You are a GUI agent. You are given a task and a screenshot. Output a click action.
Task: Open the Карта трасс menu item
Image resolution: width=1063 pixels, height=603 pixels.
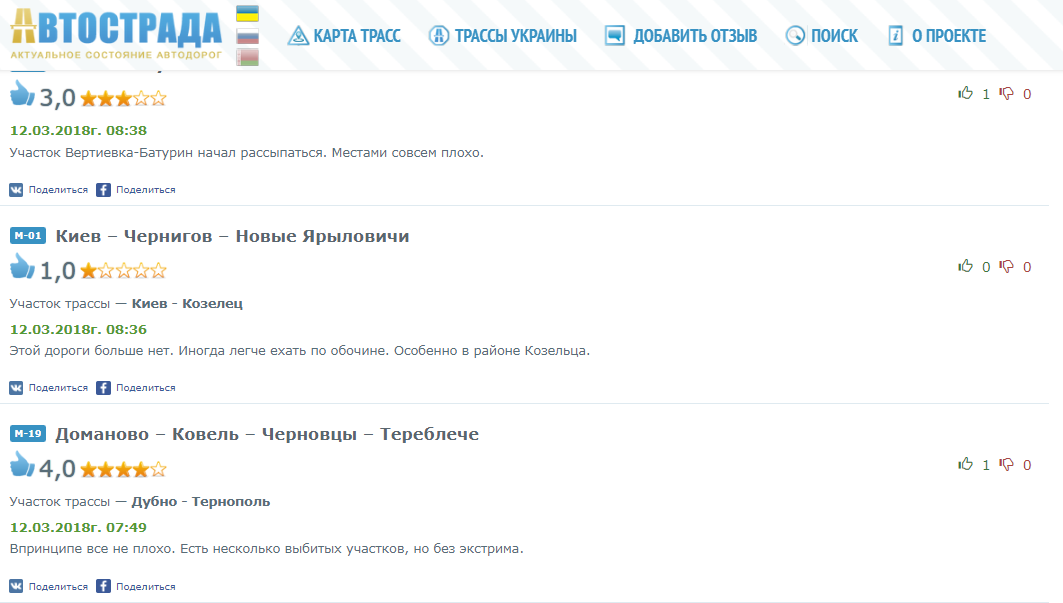pos(344,36)
